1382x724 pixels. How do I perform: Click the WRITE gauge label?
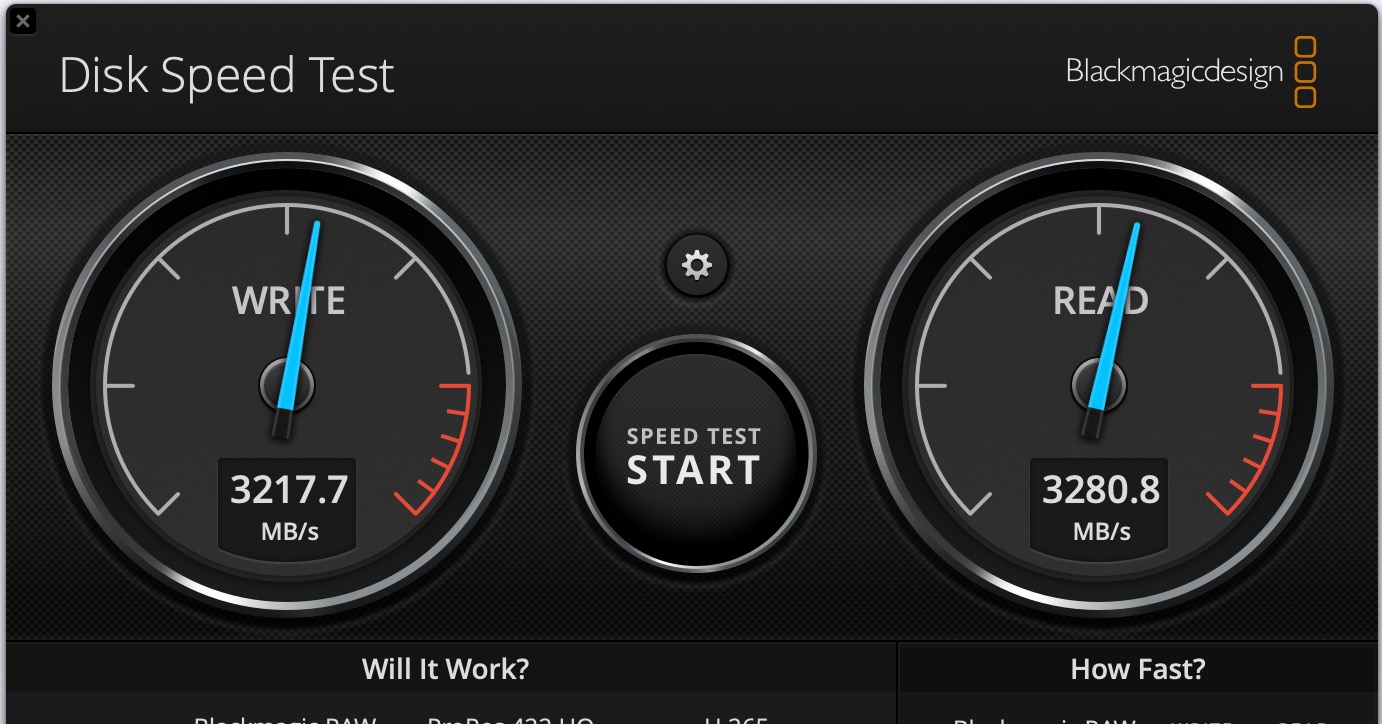(289, 301)
